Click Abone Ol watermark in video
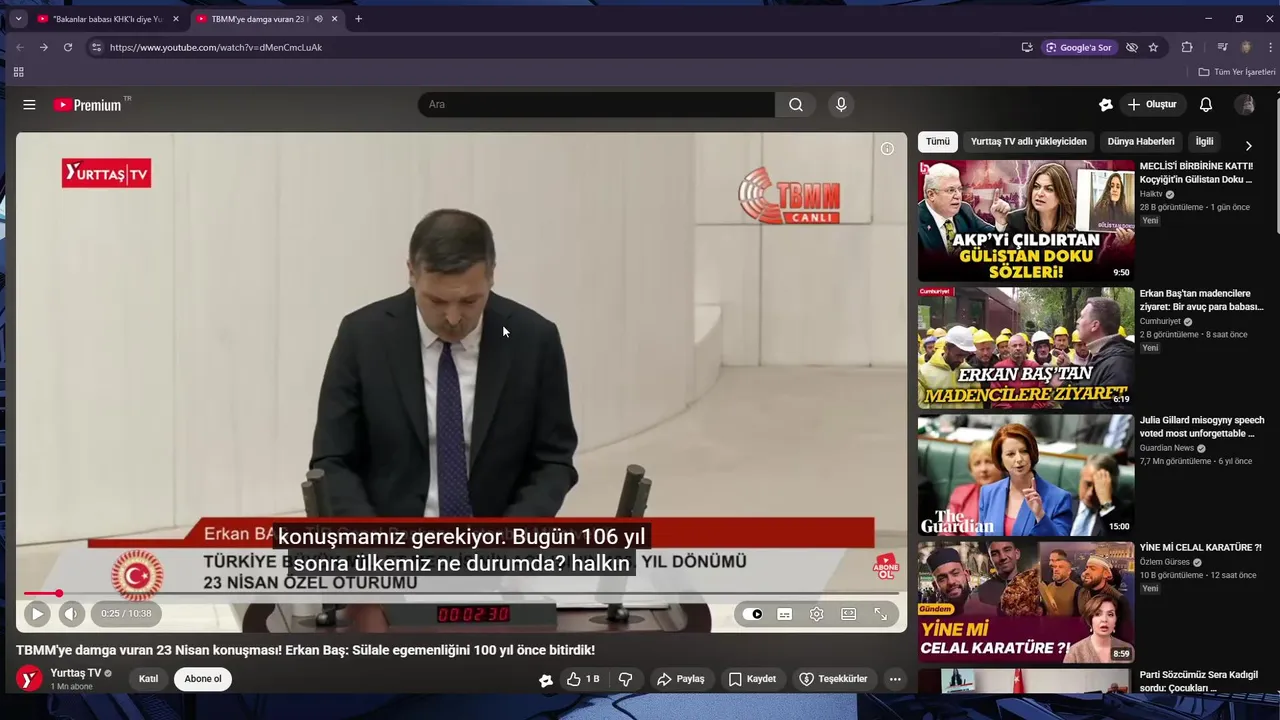Screen dimensions: 1280x720 coord(886,567)
